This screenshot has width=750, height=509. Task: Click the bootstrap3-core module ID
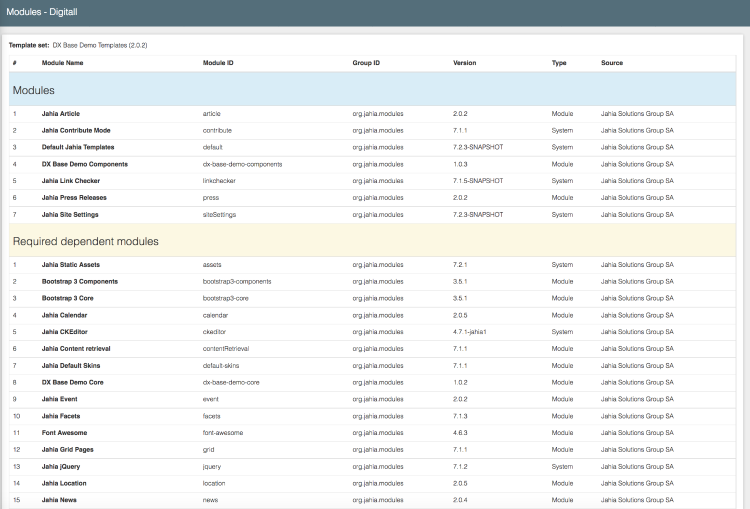(x=226, y=298)
